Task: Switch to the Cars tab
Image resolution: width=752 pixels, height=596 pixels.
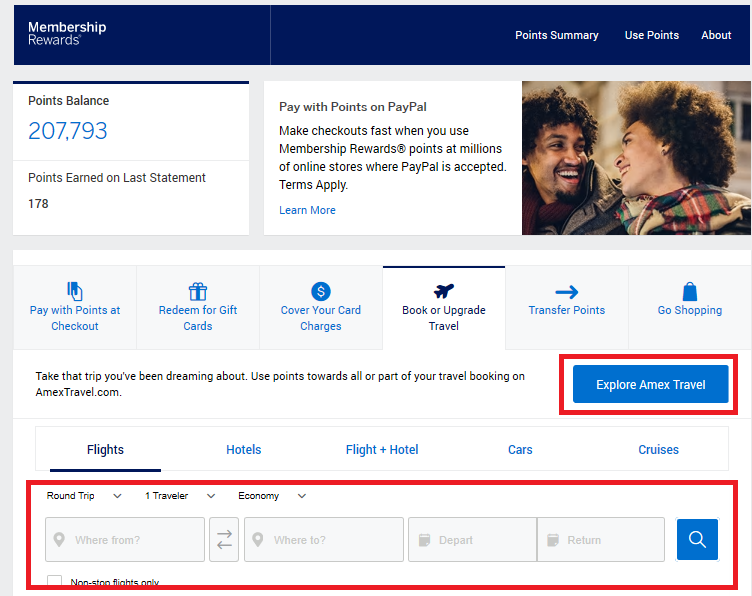Action: 520,450
